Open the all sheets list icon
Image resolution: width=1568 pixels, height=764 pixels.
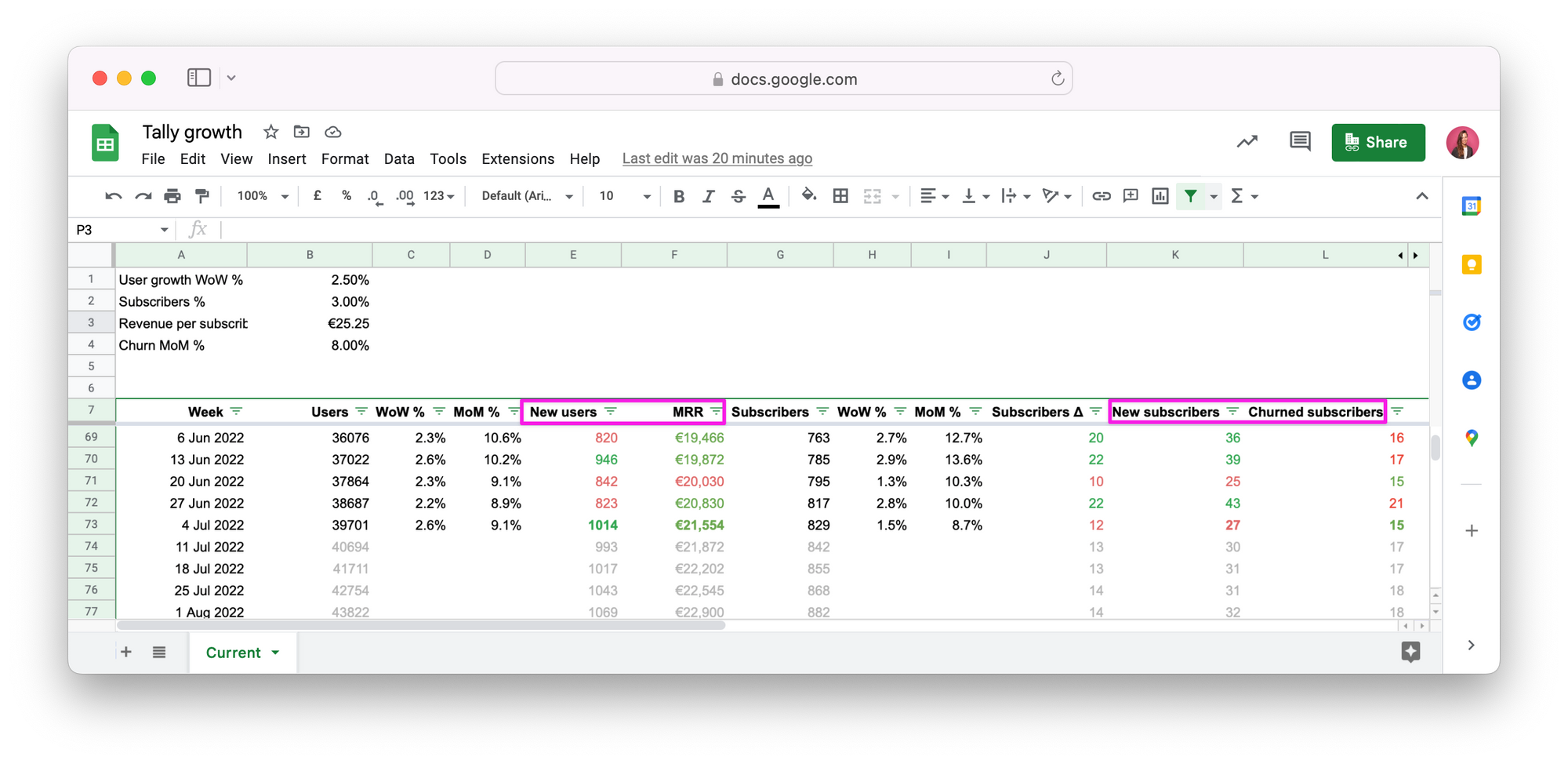[159, 652]
